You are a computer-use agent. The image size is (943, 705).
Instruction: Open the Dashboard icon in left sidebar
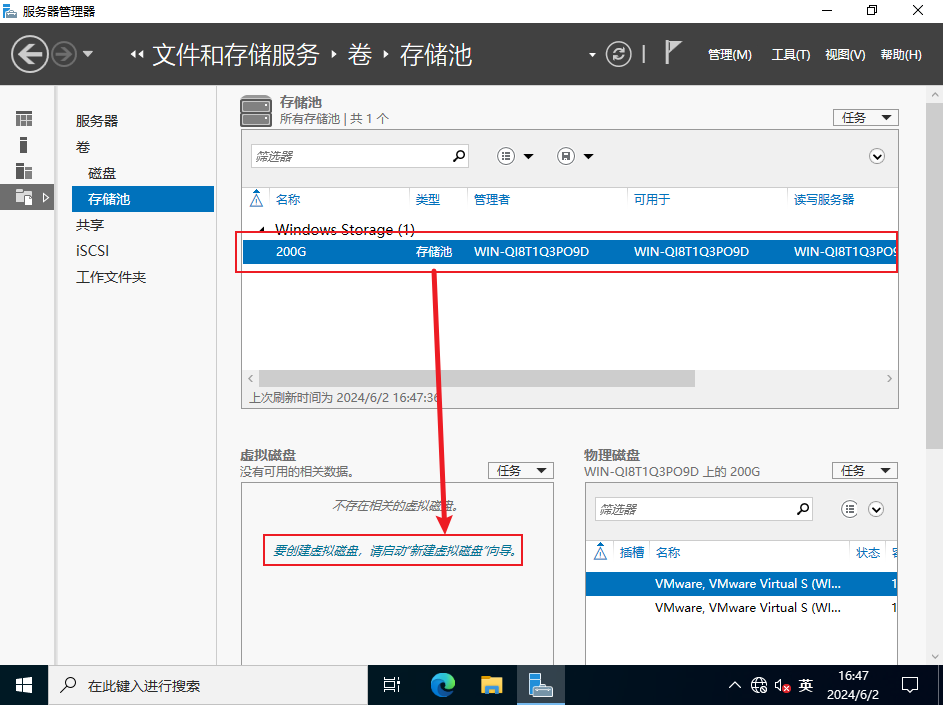tap(24, 119)
